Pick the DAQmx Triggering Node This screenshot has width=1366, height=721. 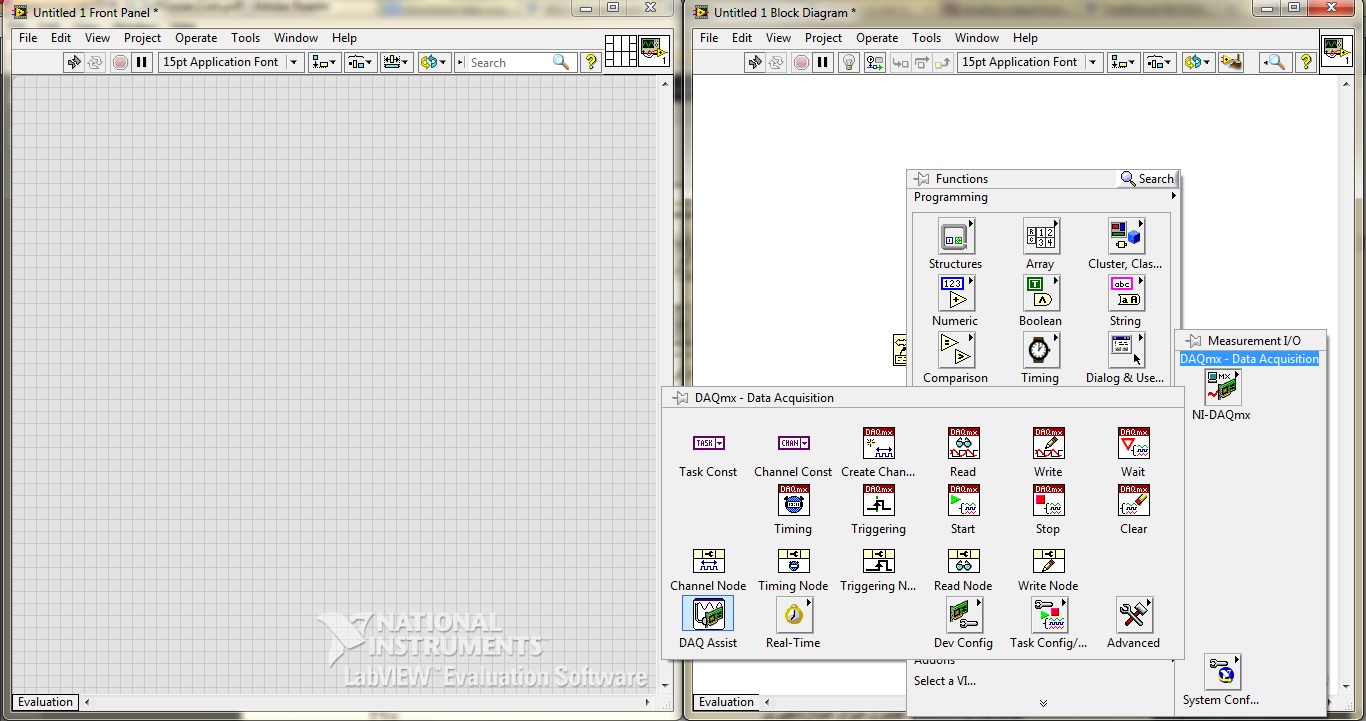(879, 560)
